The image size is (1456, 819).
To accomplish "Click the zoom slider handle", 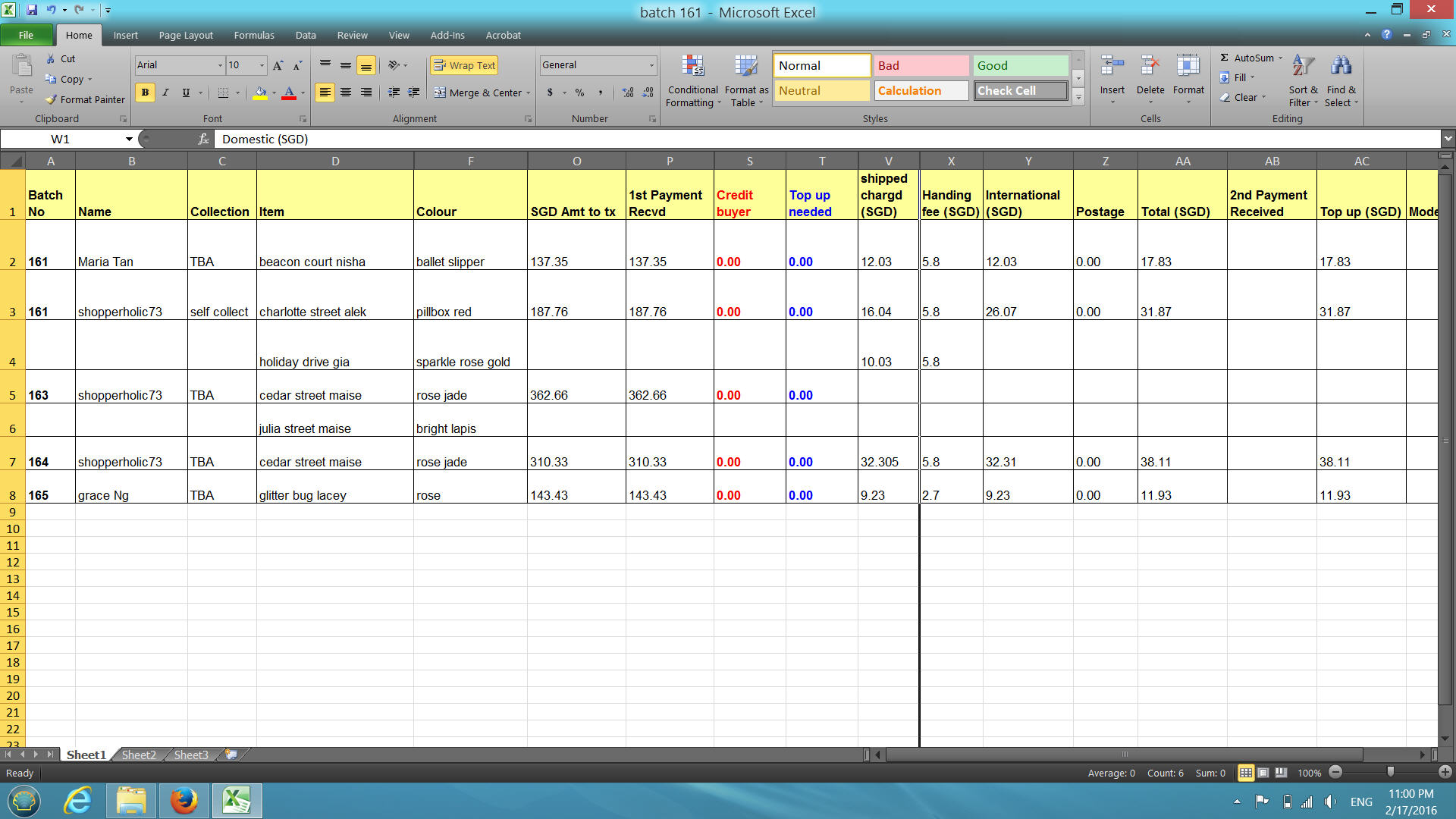I will (x=1390, y=772).
